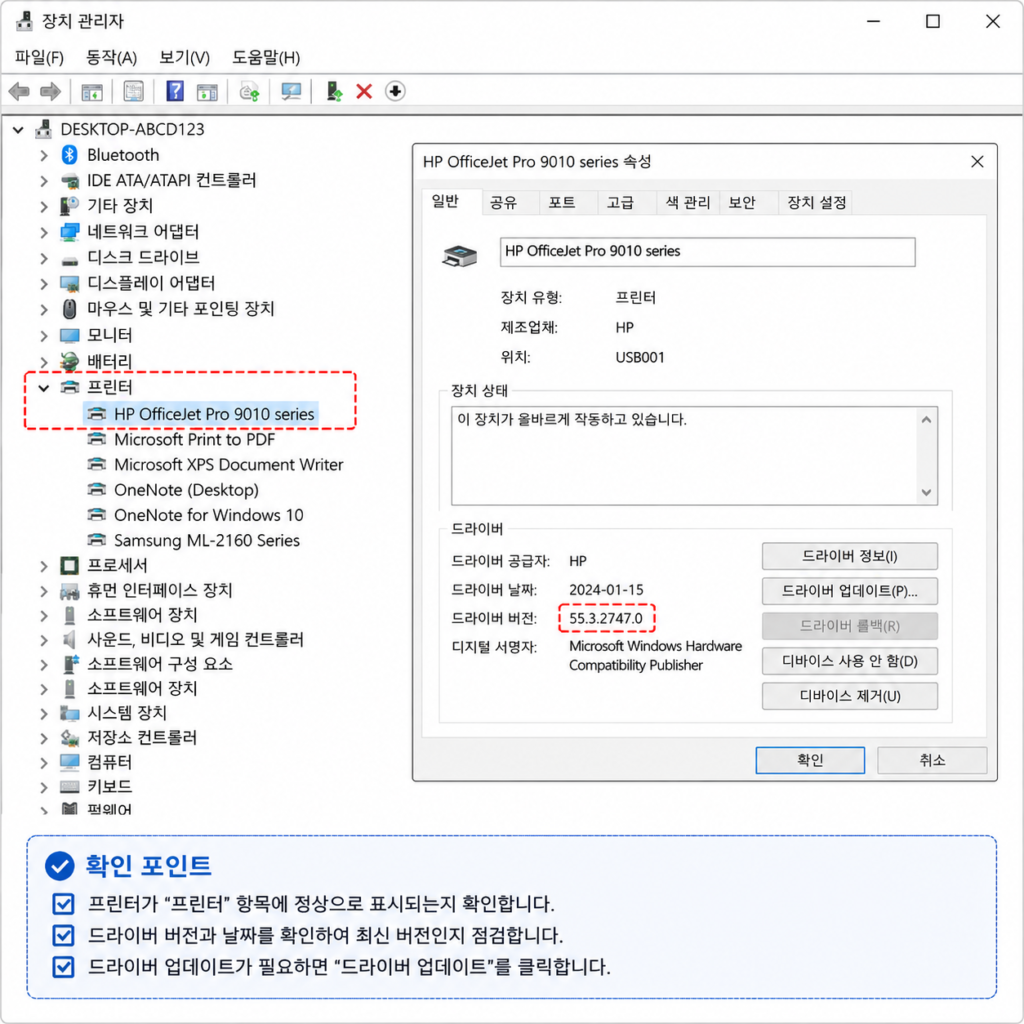Expand the 디스크 드라이브 category
Image resolution: width=1024 pixels, height=1024 pixels.
44,258
